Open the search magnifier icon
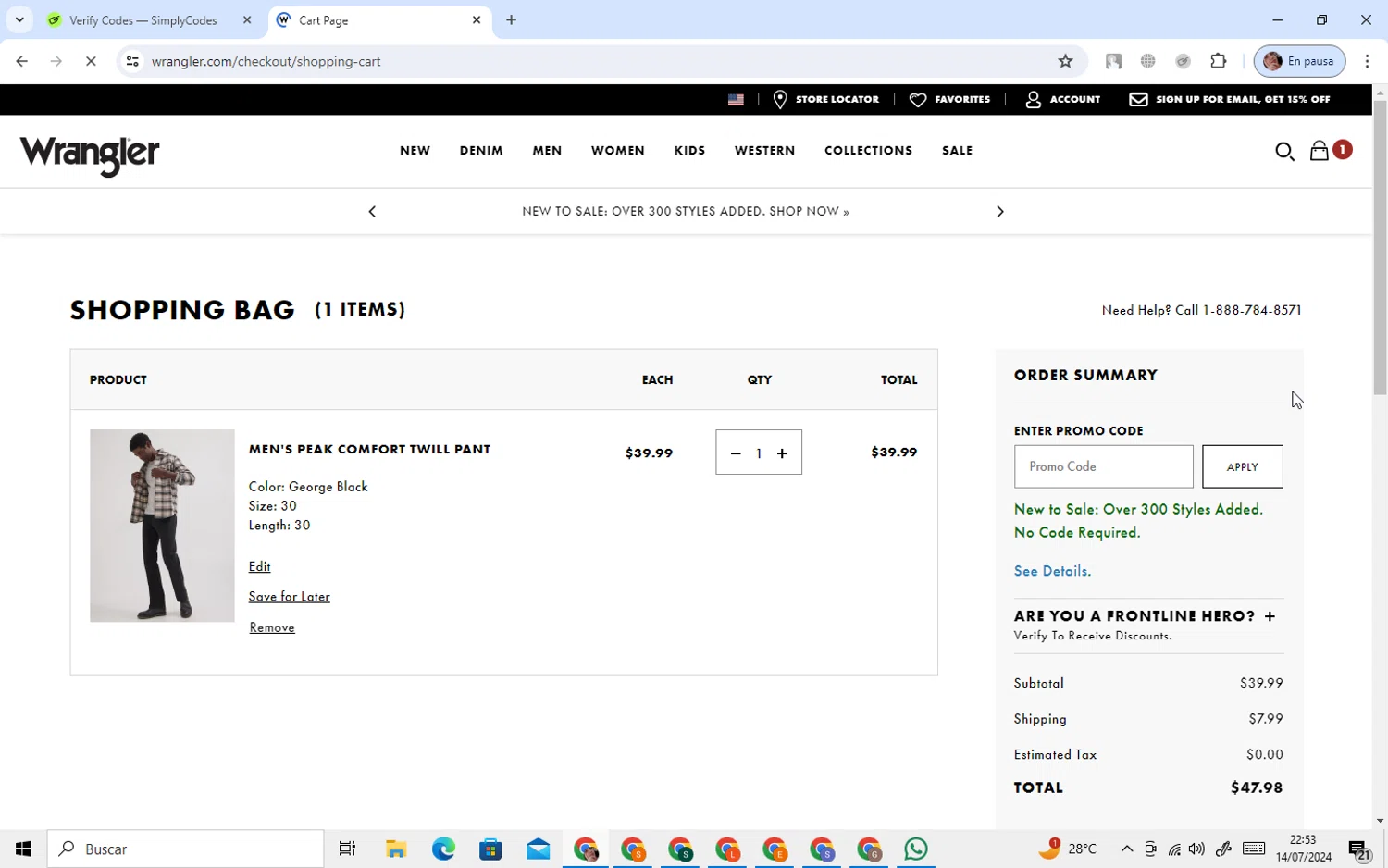 click(1284, 151)
